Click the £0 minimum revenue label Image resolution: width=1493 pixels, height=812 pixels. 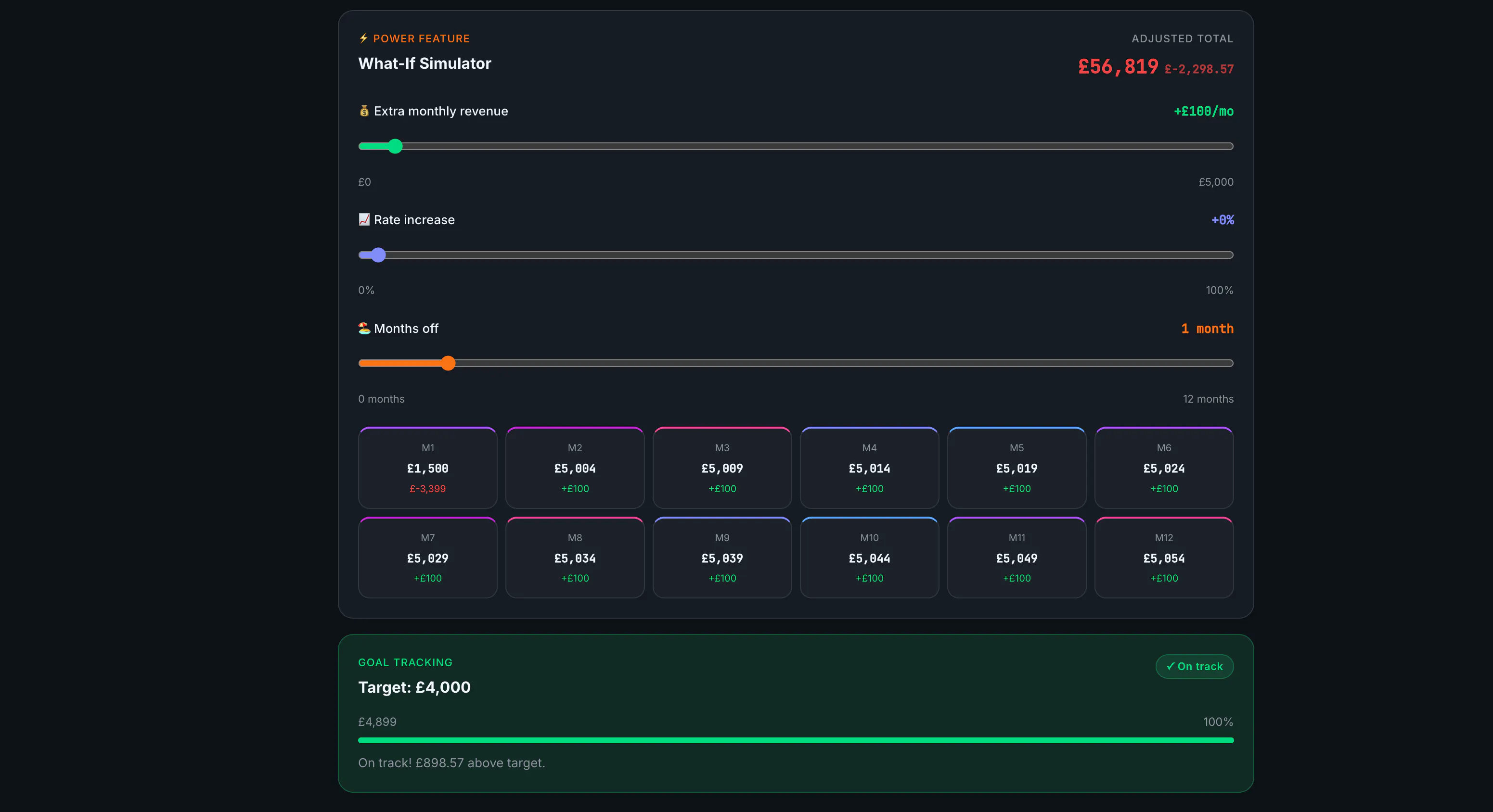point(364,182)
